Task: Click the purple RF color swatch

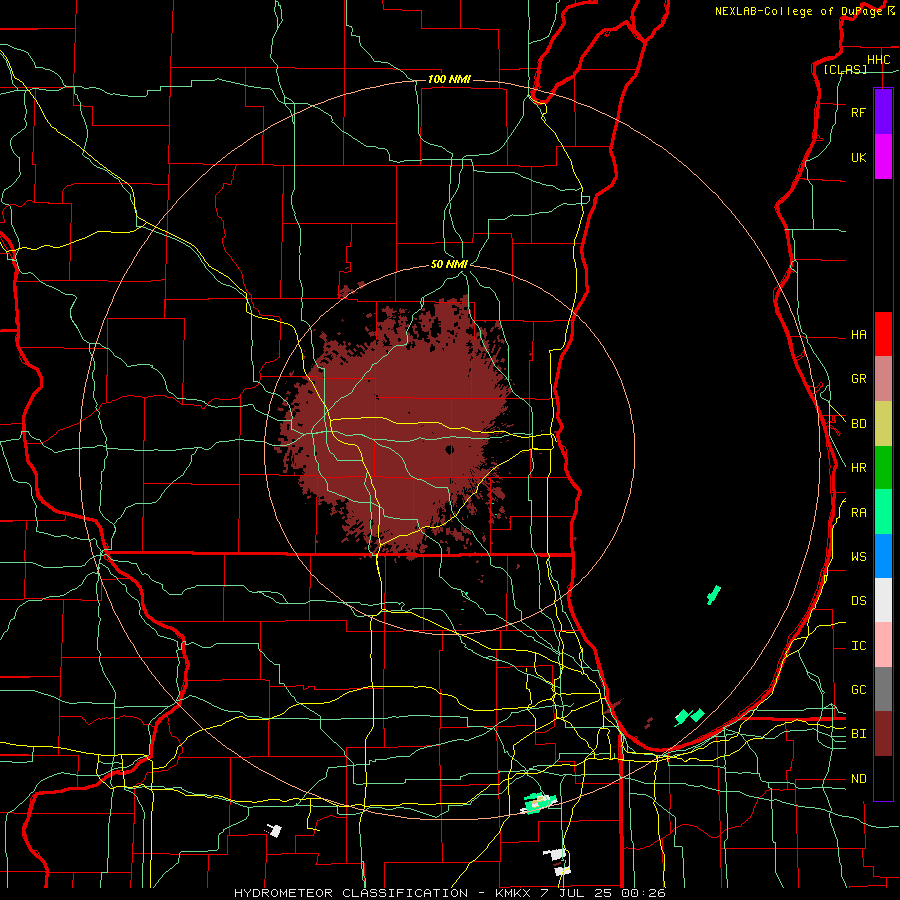Action: (x=883, y=112)
